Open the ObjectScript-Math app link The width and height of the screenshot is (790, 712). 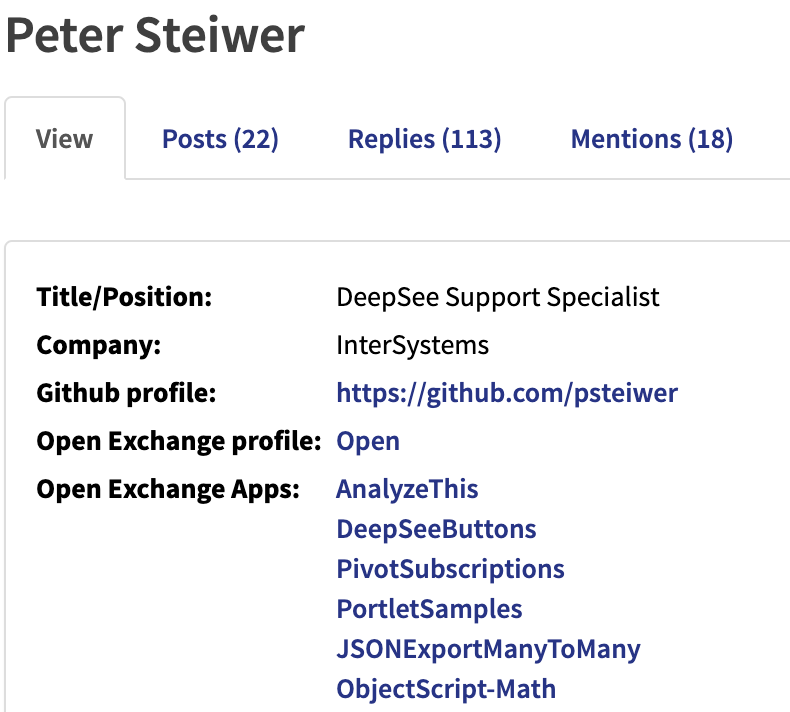tap(446, 689)
